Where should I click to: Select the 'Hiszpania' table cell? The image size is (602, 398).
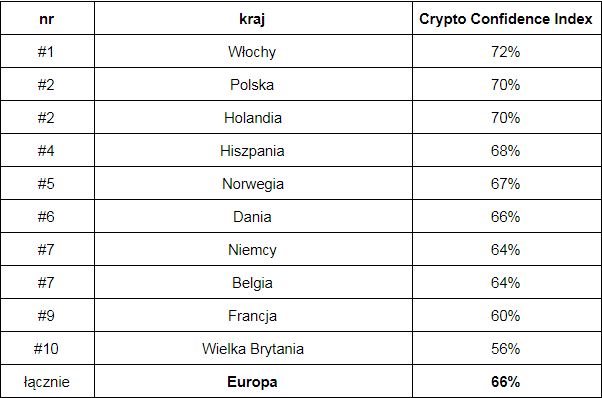point(252,151)
